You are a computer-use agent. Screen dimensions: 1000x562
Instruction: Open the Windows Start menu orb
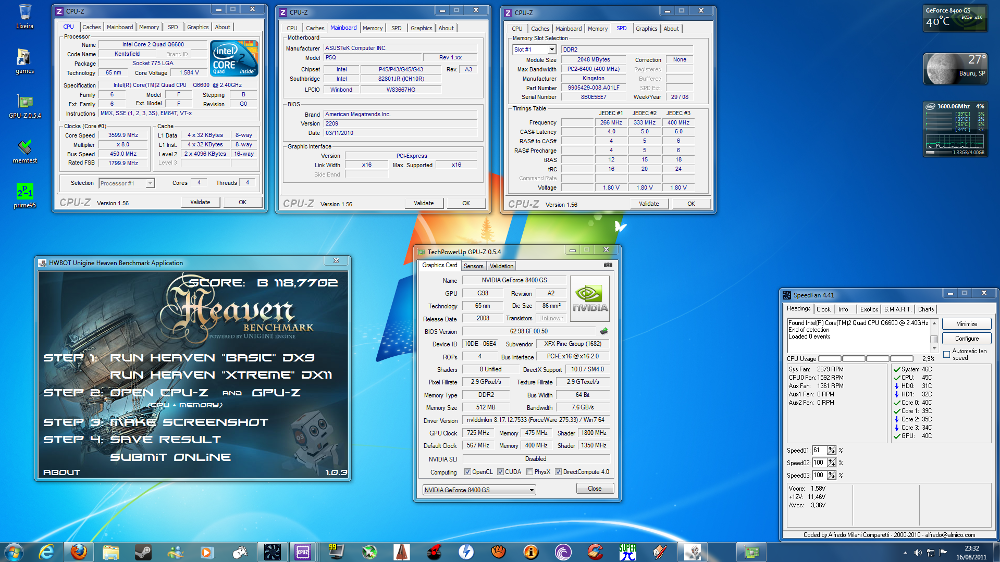pos(14,551)
